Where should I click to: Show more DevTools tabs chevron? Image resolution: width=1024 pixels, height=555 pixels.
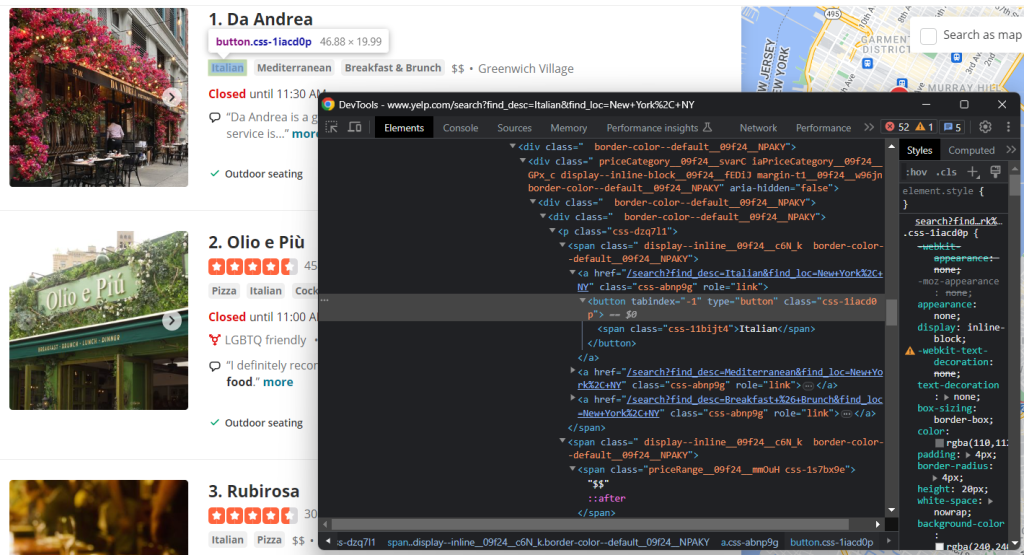[x=868, y=128]
